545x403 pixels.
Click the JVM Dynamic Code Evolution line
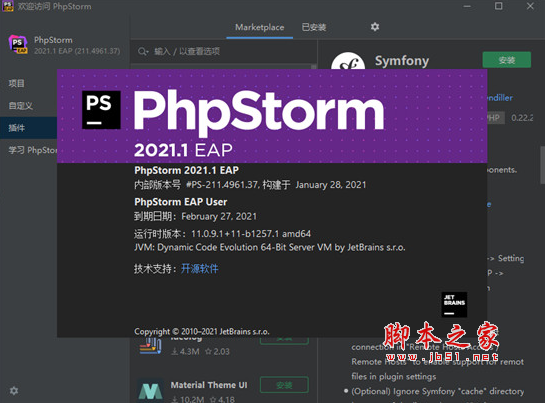[x=270, y=247]
